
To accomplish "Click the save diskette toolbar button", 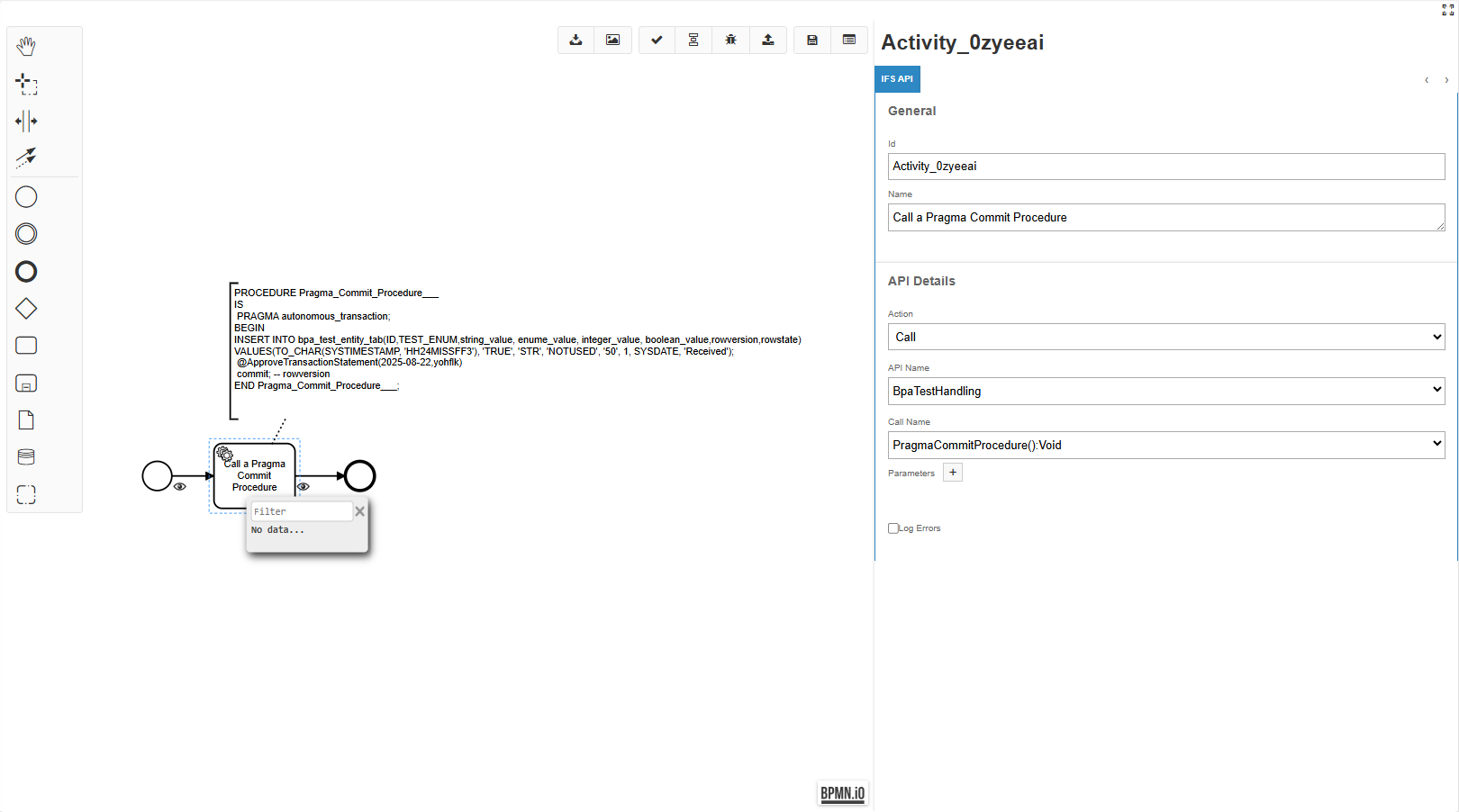I will click(x=811, y=40).
